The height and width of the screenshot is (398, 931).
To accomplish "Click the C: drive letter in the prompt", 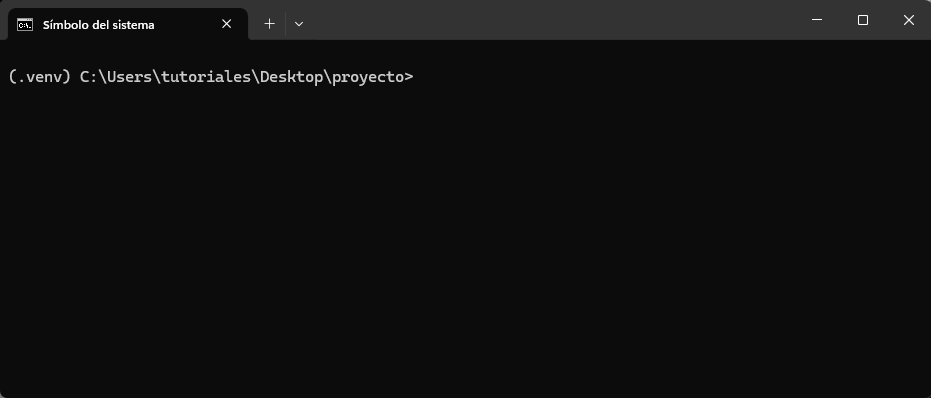I will tap(85, 77).
